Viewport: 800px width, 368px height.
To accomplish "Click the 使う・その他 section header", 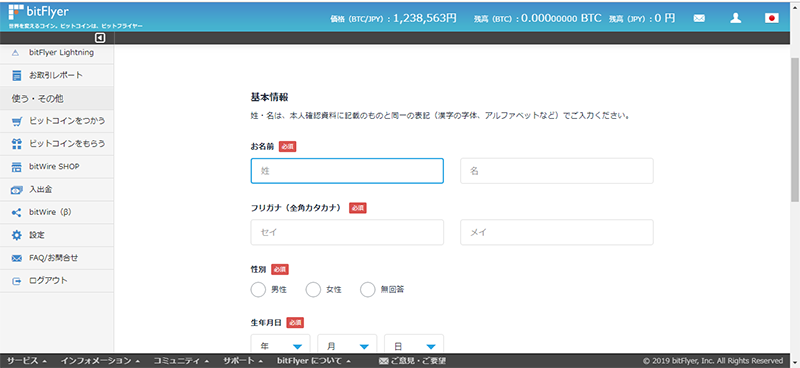I will 38,99.
